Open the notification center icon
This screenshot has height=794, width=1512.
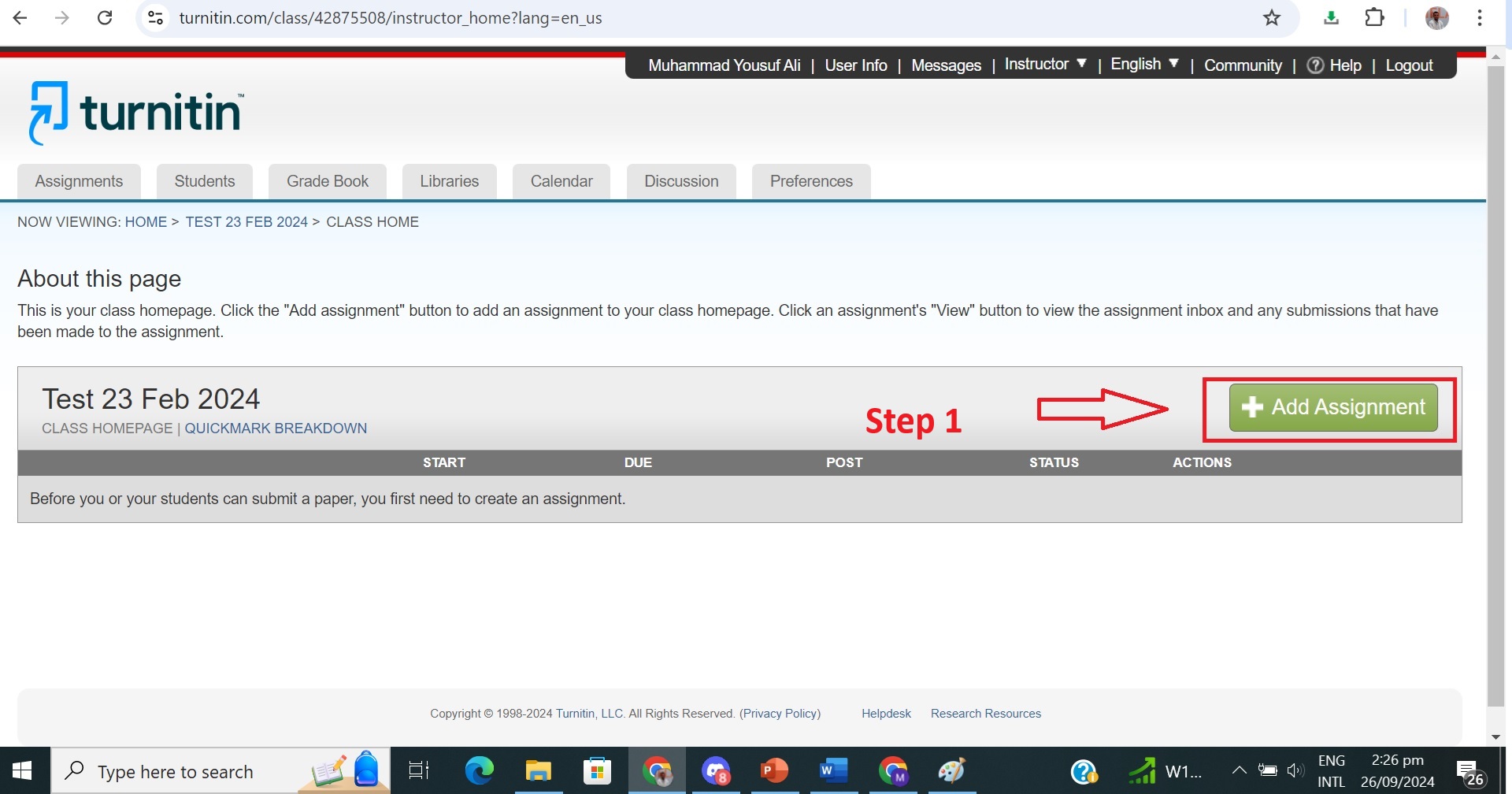pos(1470,774)
